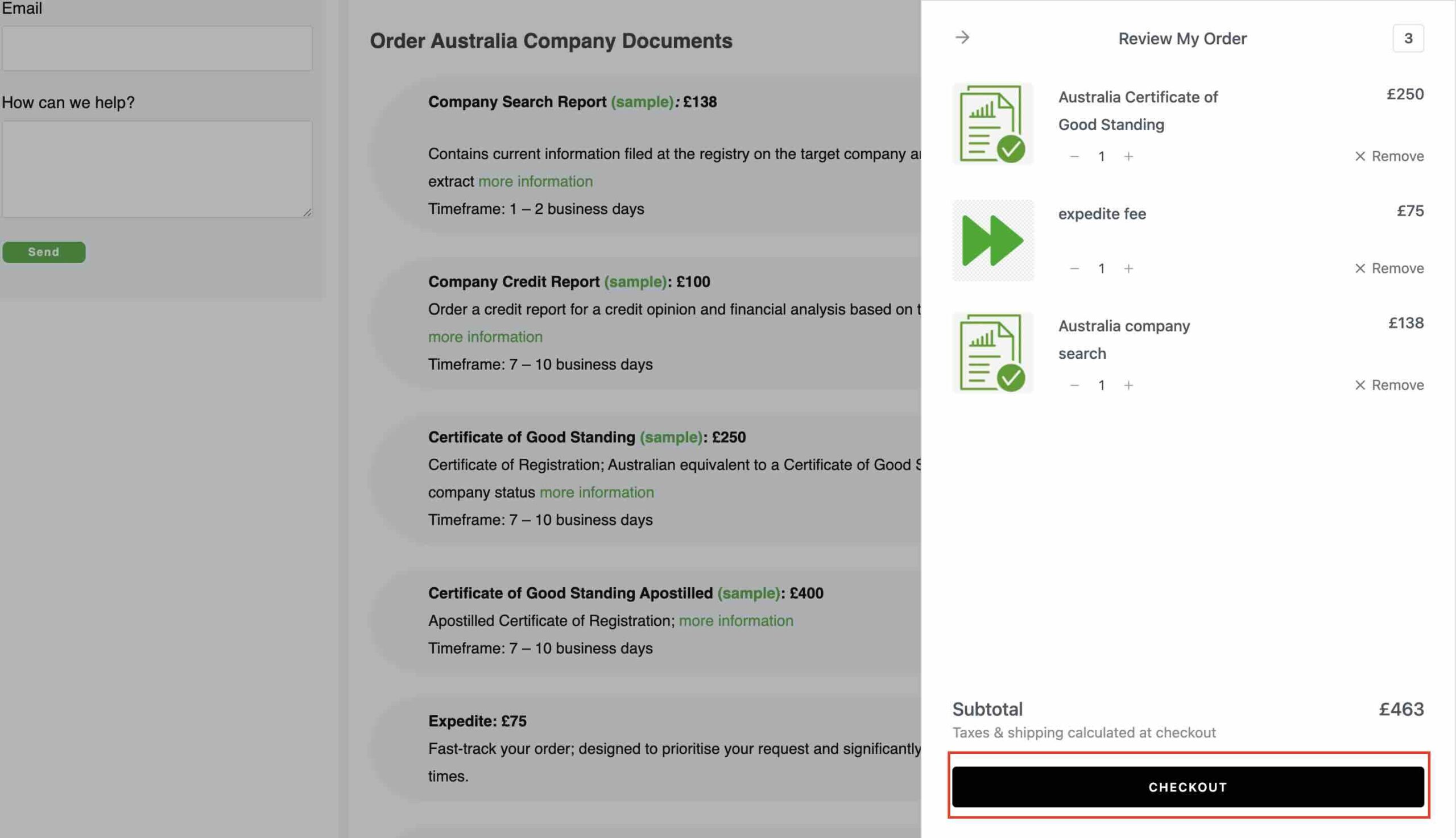Viewport: 1456px width, 838px height.
Task: Click the Review My Order heading
Action: [x=1182, y=39]
